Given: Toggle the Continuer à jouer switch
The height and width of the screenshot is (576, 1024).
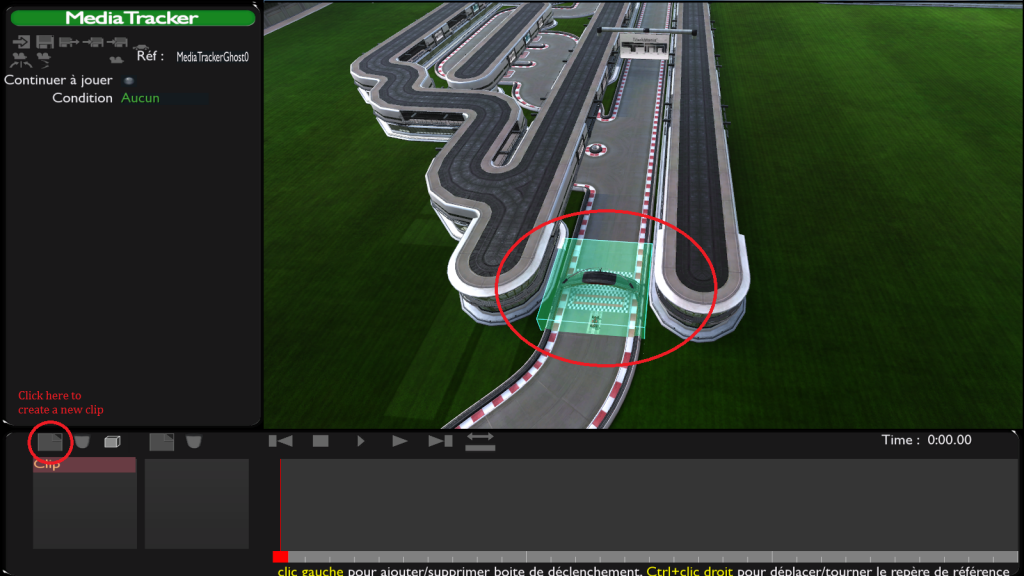Looking at the screenshot, I should coord(129,80).
